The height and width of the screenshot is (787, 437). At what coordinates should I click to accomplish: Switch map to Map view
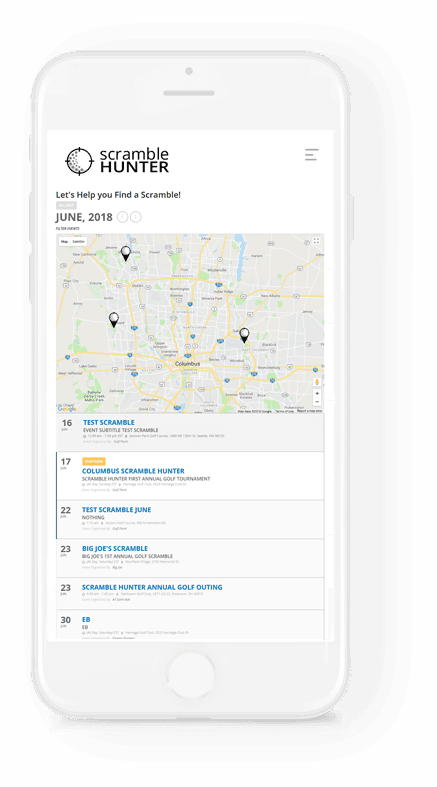tap(64, 241)
